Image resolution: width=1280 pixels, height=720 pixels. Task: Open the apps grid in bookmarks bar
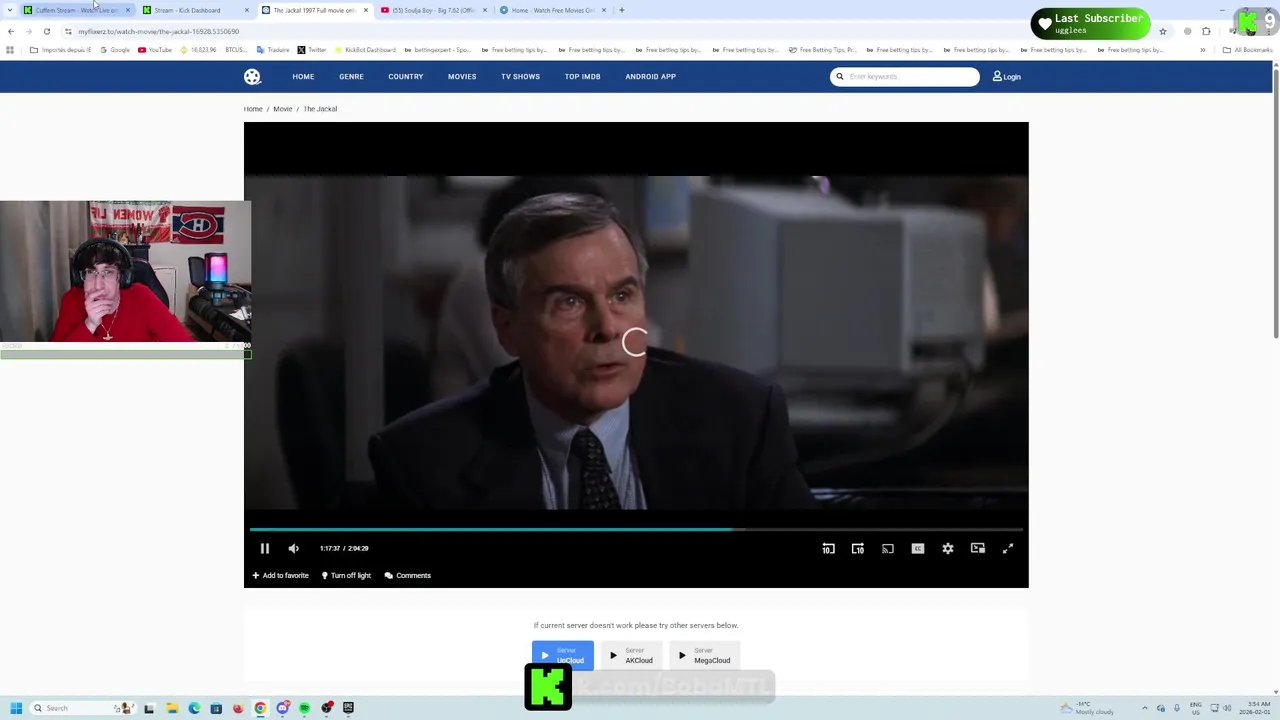[10, 50]
